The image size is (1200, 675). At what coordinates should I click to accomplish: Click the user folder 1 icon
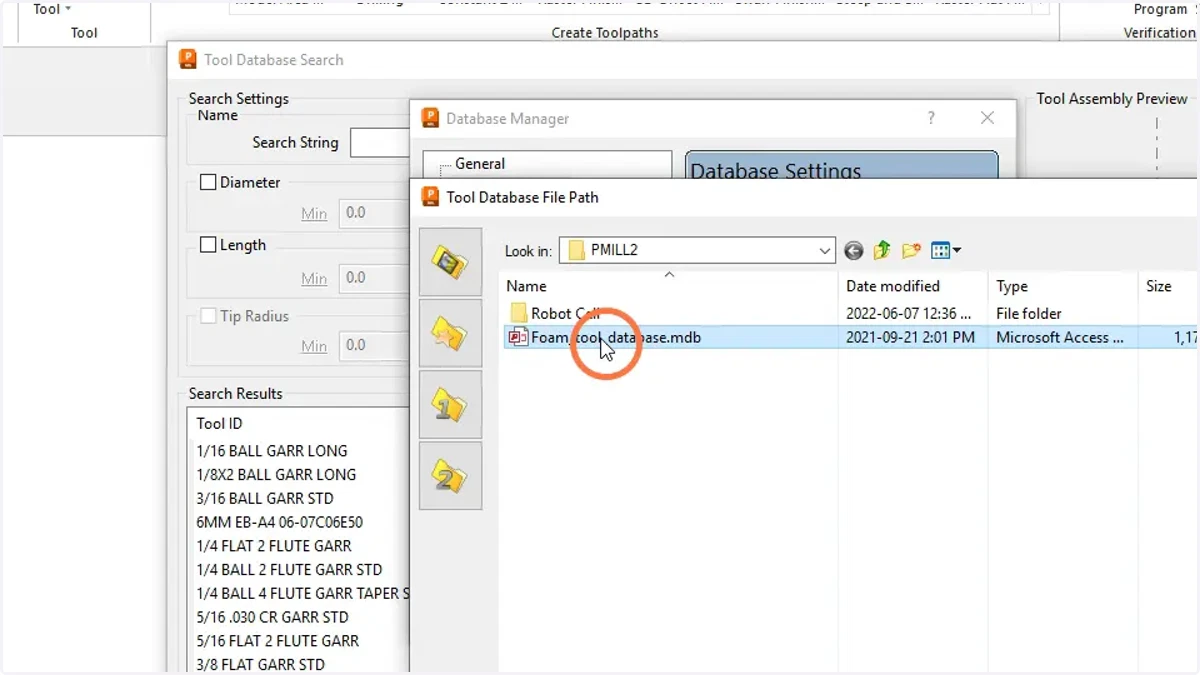450,405
